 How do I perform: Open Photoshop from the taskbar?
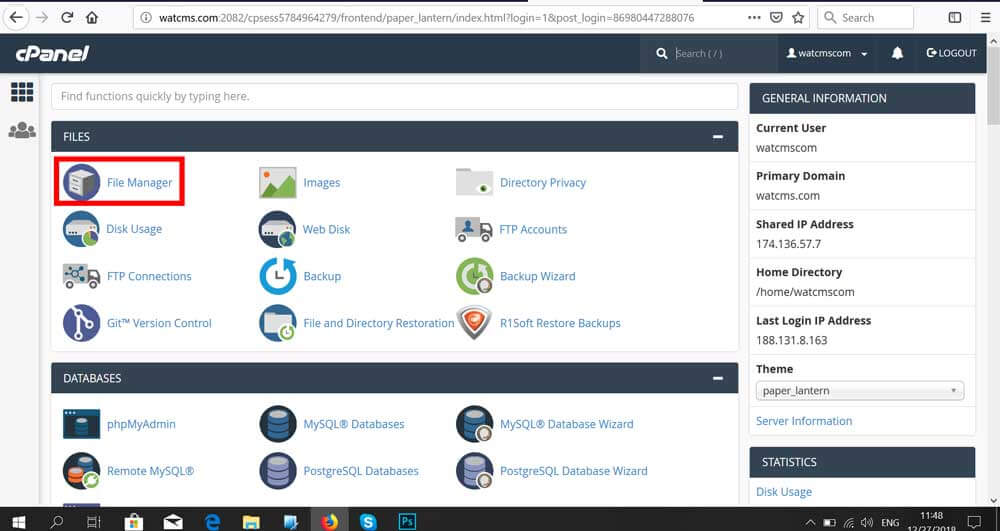407,522
